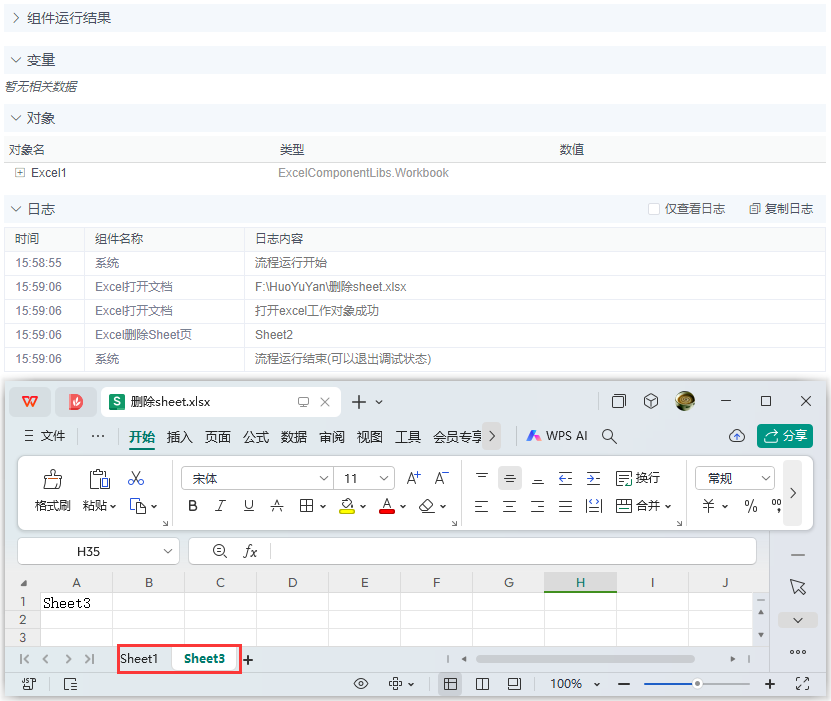Open the fill color dropdown arrow
Image resolution: width=831 pixels, height=701 pixels.
[x=363, y=506]
